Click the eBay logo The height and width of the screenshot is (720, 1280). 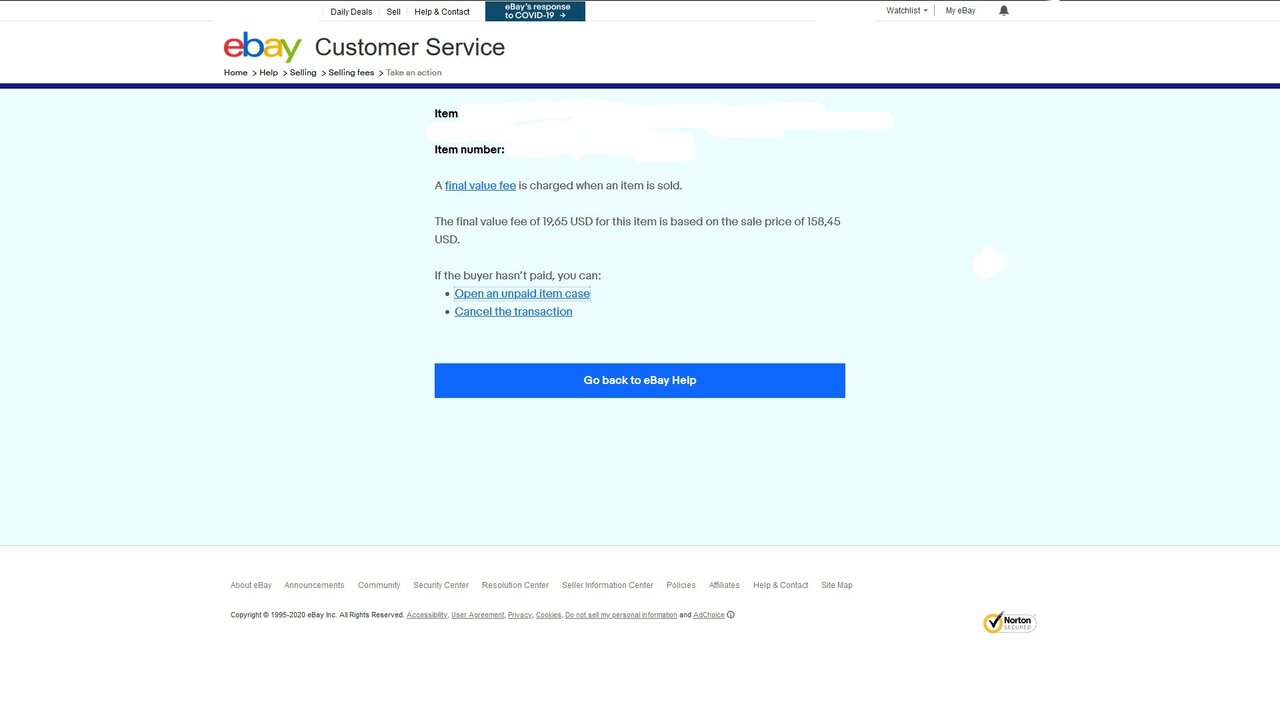(x=262, y=47)
